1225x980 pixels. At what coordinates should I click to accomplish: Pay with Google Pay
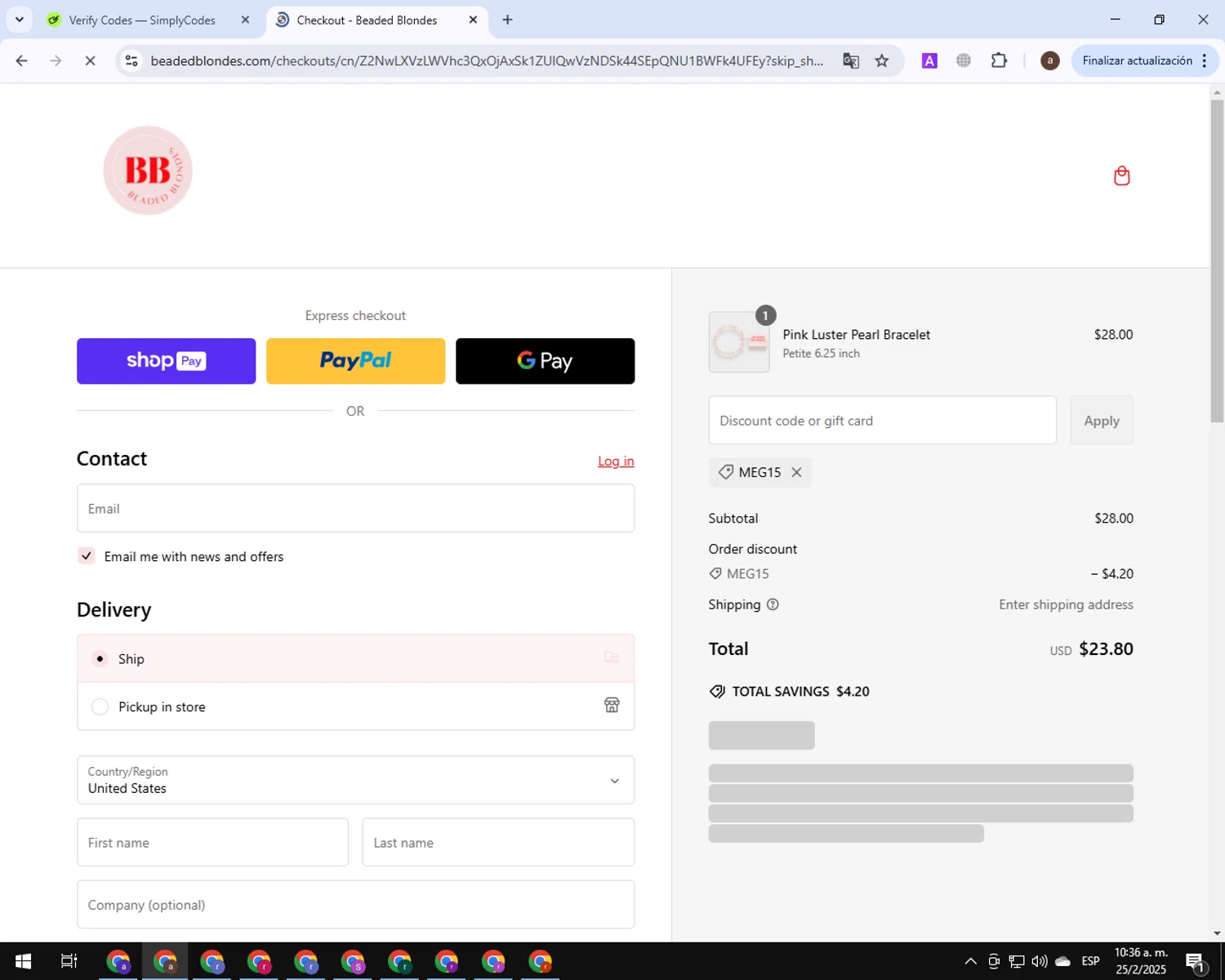[545, 361]
